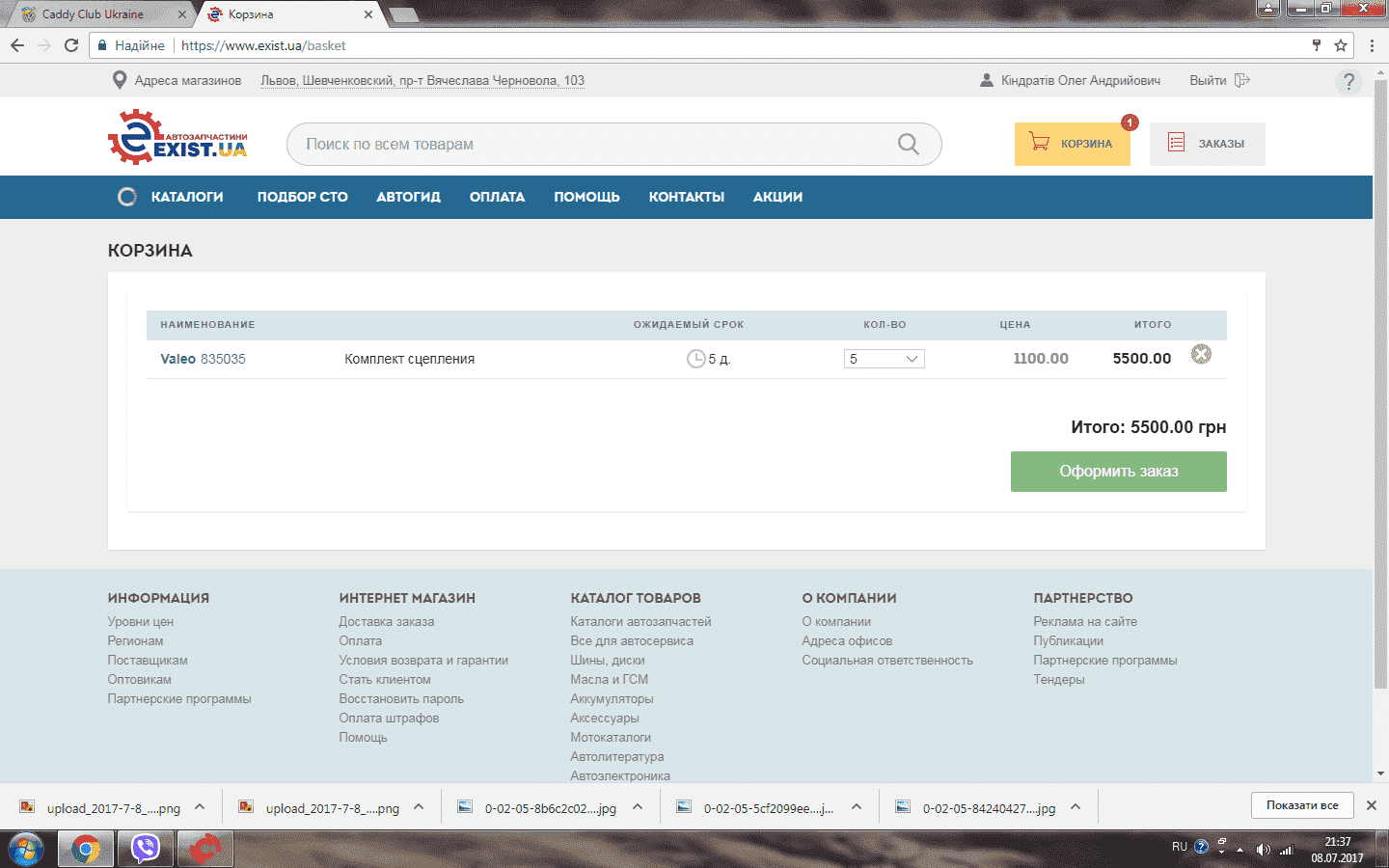Screen dimensions: 1389x868
Task: Click browser forward arrow
Action: click(44, 45)
